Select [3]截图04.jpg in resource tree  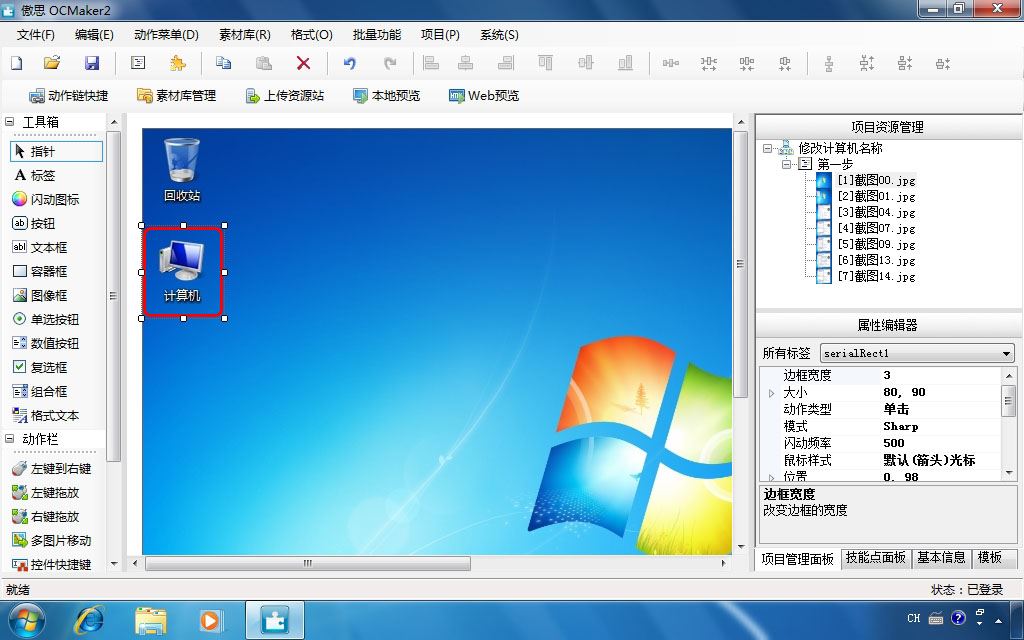point(876,212)
